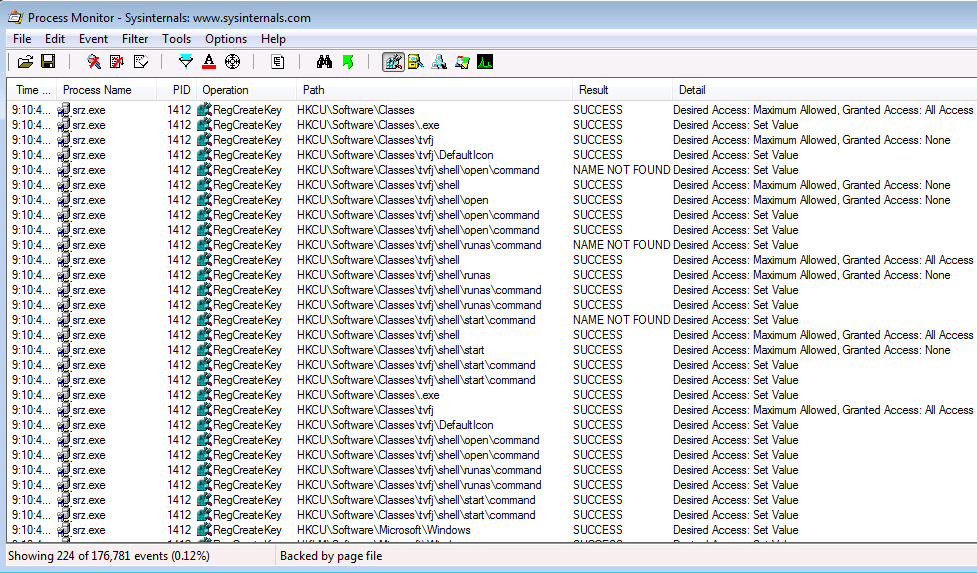Click the Save floppy disk icon

[47, 62]
